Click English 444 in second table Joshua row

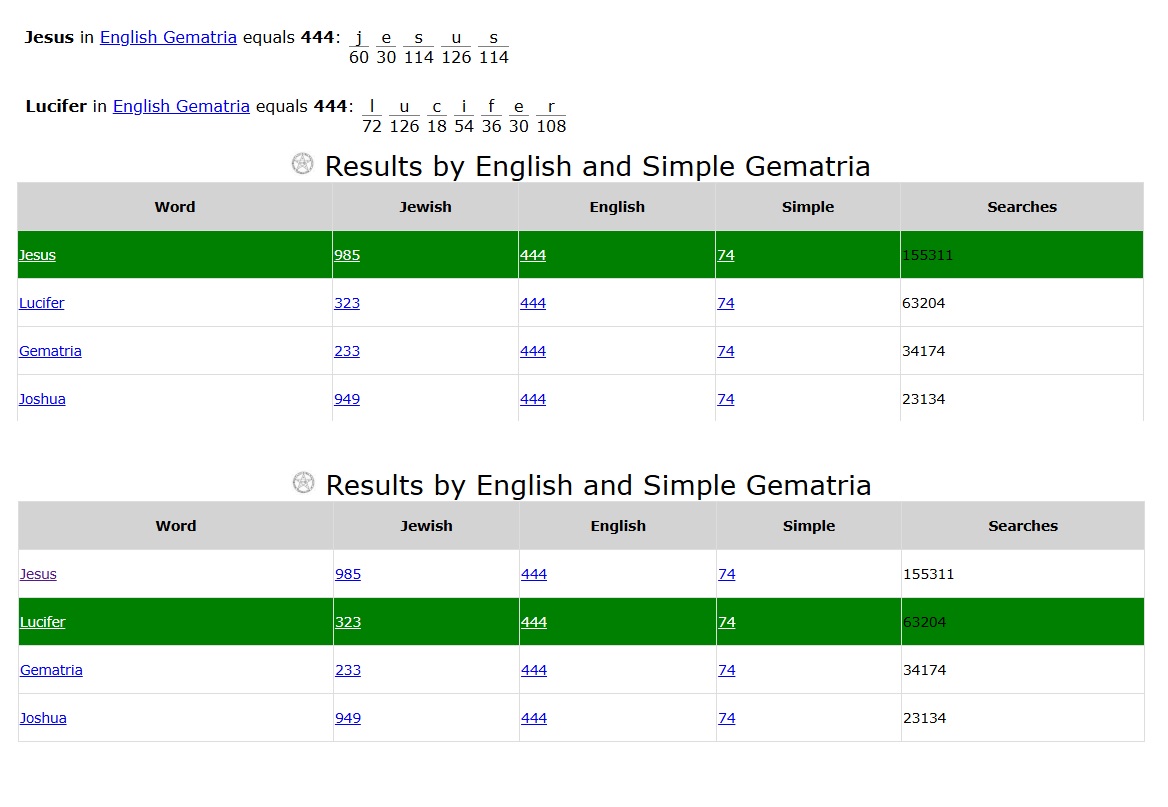(x=534, y=718)
